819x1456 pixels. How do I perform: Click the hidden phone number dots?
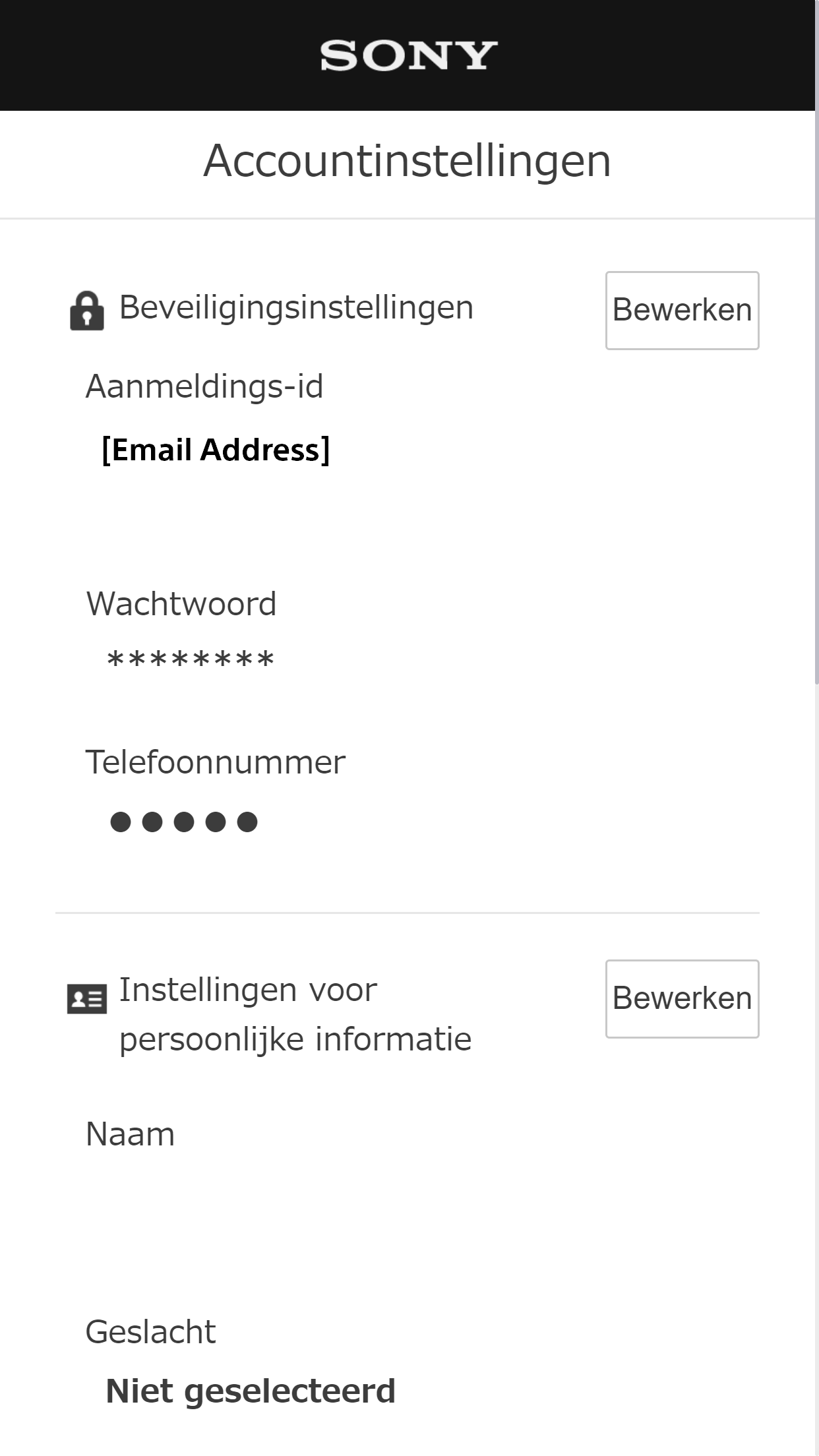pos(184,822)
